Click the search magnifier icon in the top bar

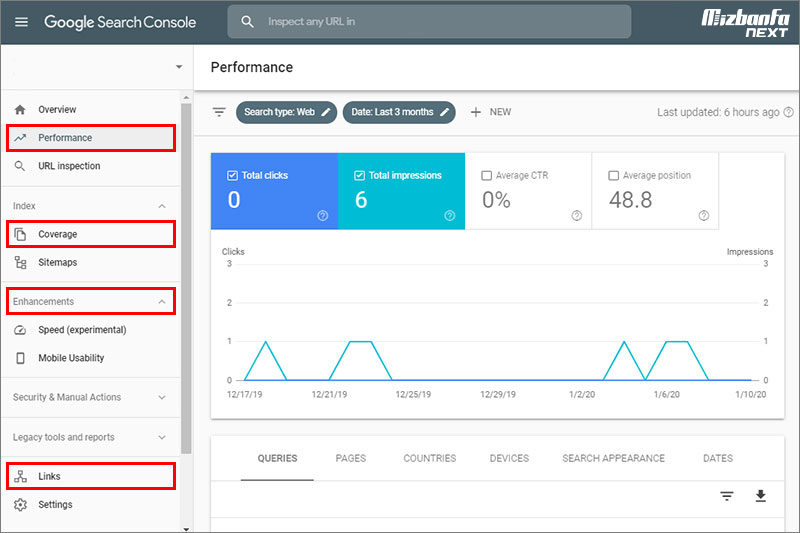(247, 22)
